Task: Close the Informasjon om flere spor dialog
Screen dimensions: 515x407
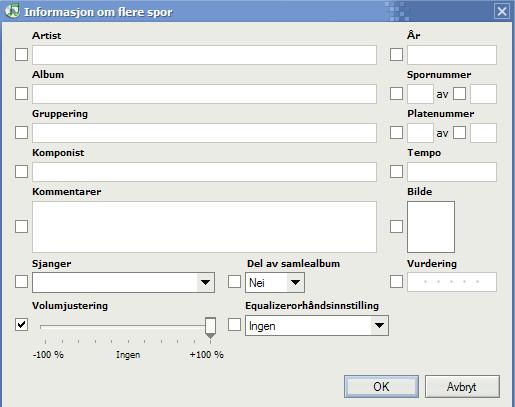Action: tap(502, 11)
